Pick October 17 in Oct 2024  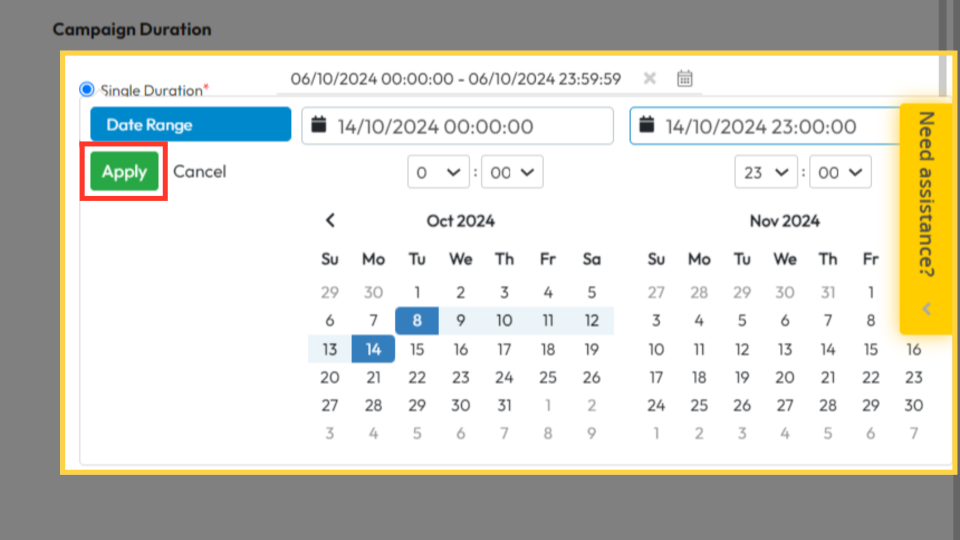coord(504,349)
